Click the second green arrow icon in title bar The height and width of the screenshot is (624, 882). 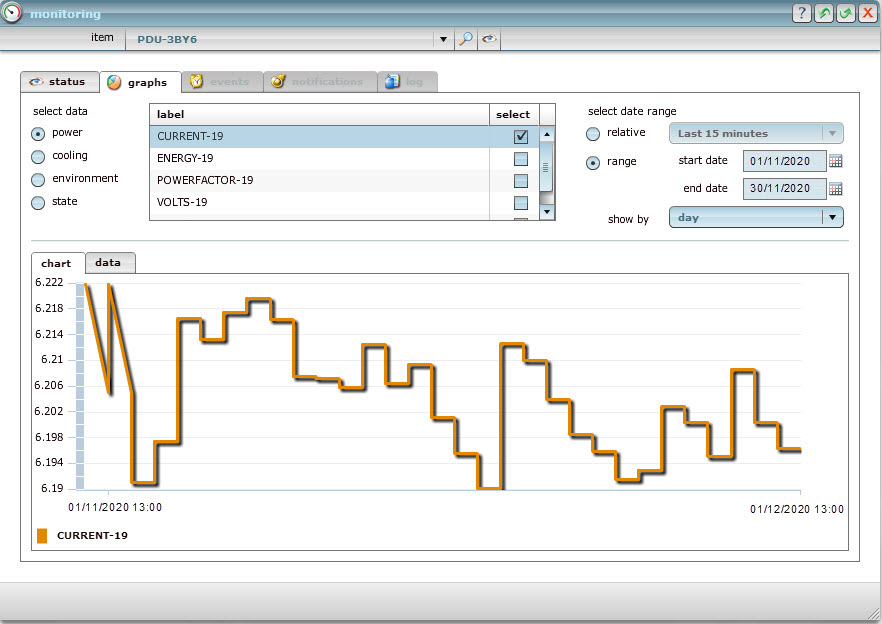coord(846,12)
